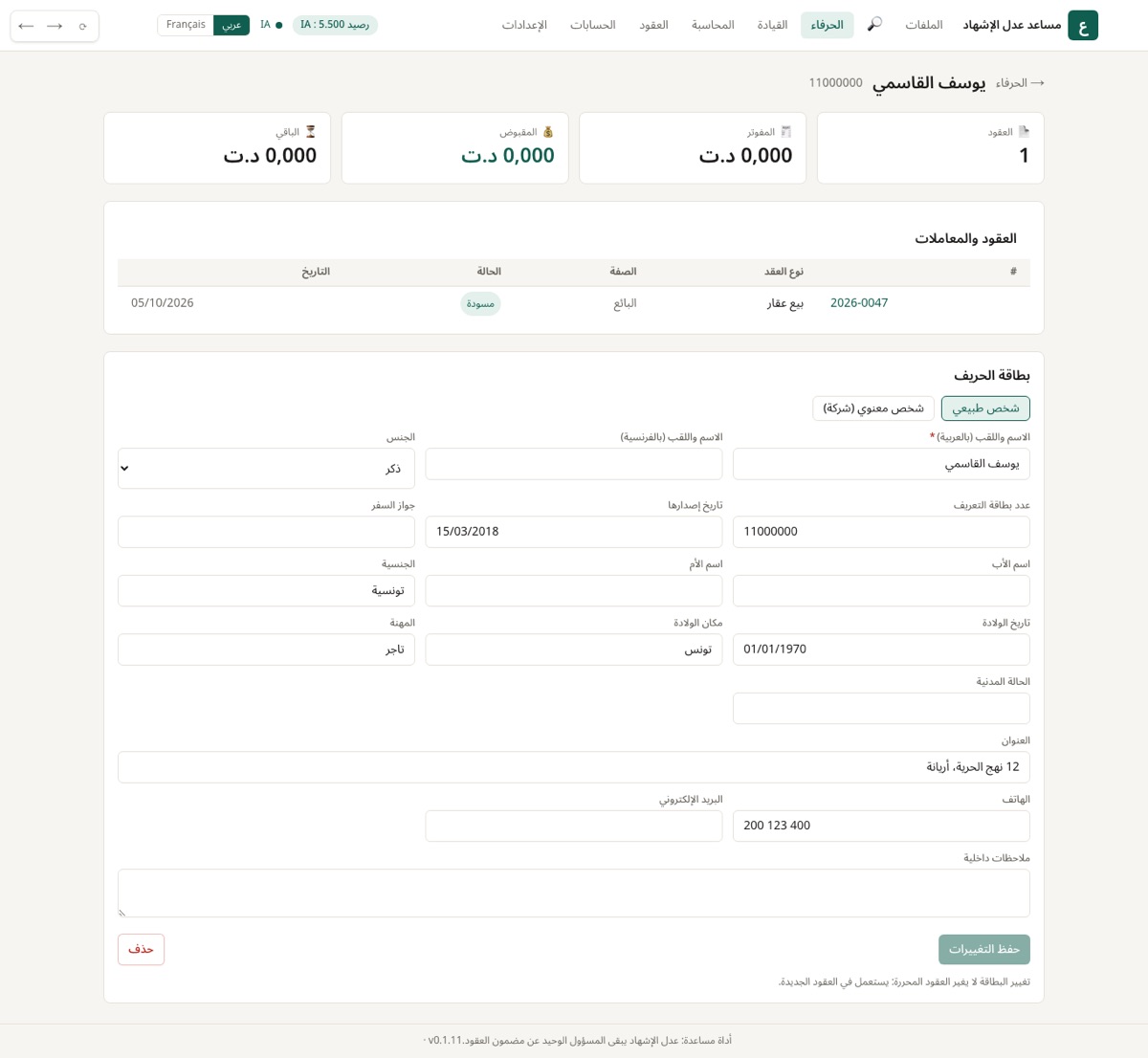The width and height of the screenshot is (1148, 1058).
Task: Open the الملفات navigation tab
Action: 924,25
